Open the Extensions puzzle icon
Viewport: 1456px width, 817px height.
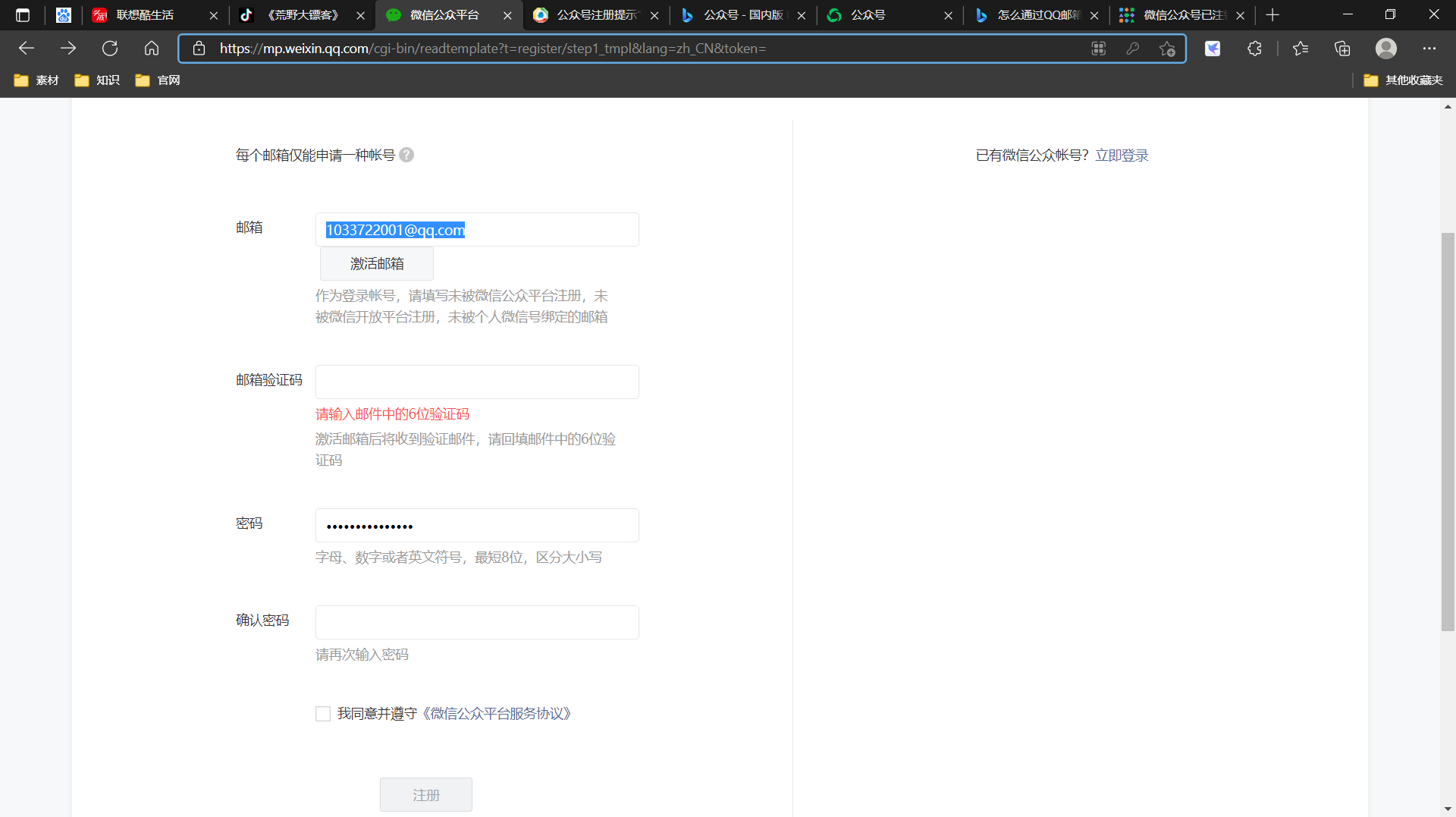pyautogui.click(x=1254, y=49)
